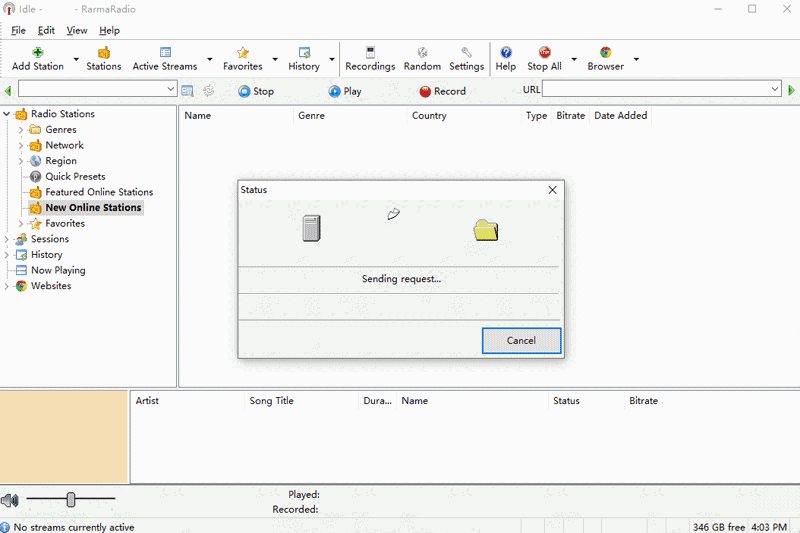Click the speaker mute icon
Image resolution: width=800 pixels, height=533 pixels.
click(10, 500)
